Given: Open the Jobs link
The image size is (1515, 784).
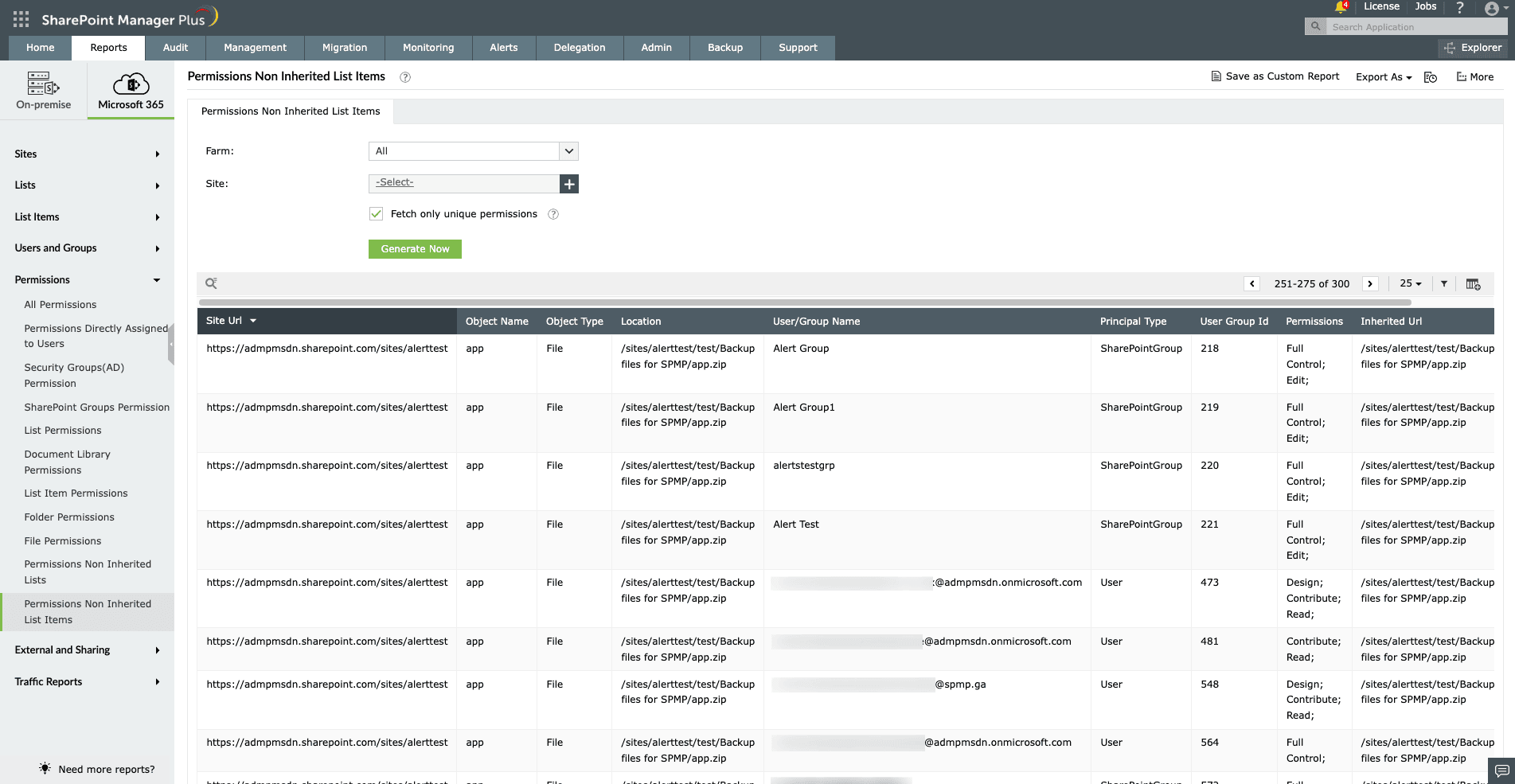Looking at the screenshot, I should (1425, 6).
